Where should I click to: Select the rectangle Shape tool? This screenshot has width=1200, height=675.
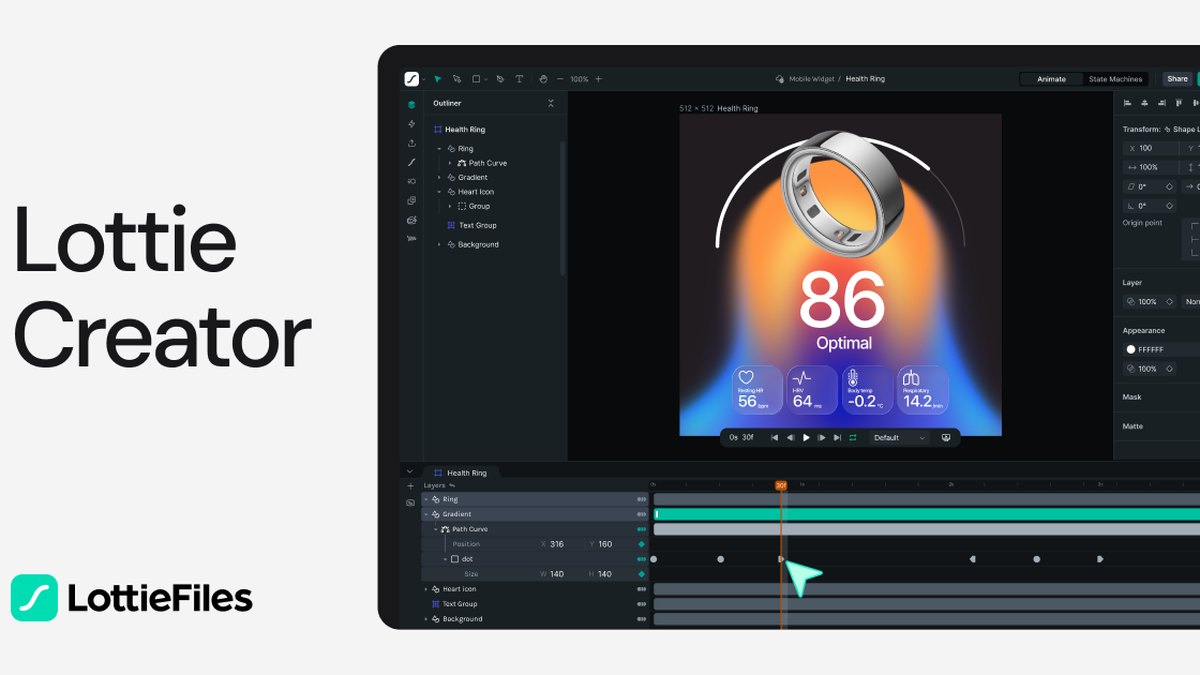(476, 79)
